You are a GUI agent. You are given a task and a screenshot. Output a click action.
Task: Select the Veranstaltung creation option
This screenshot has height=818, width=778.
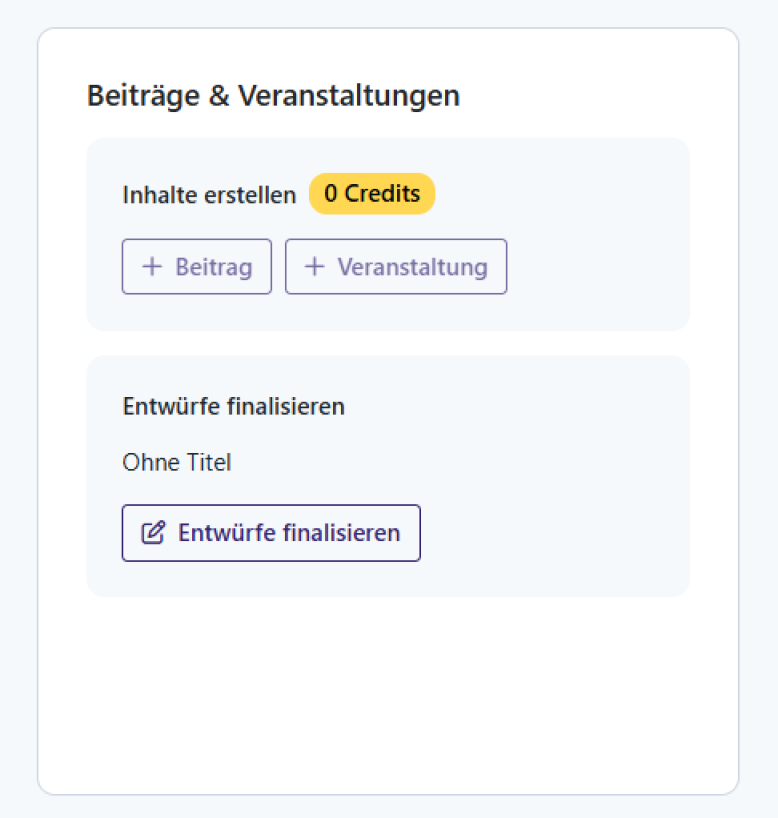396,266
